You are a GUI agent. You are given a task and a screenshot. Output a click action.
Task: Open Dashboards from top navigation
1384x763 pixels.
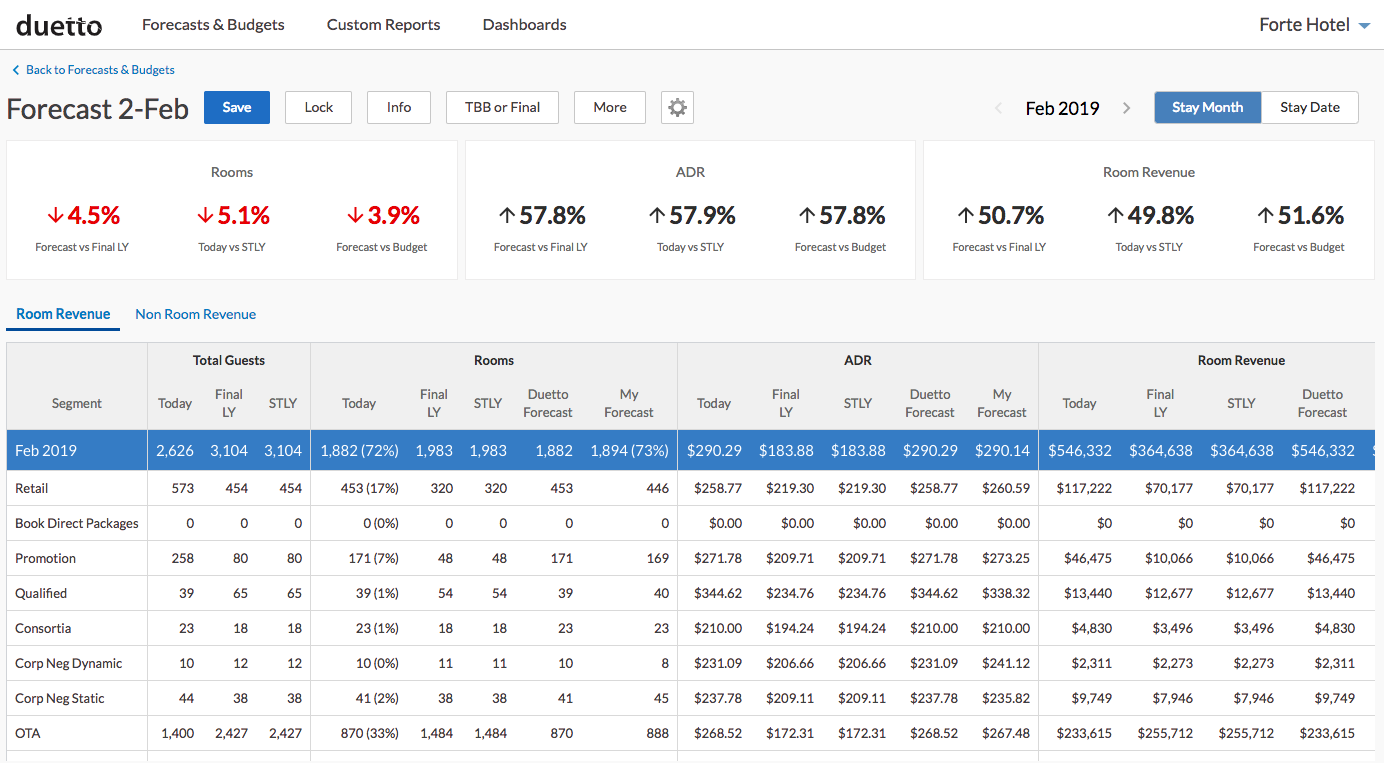point(524,25)
